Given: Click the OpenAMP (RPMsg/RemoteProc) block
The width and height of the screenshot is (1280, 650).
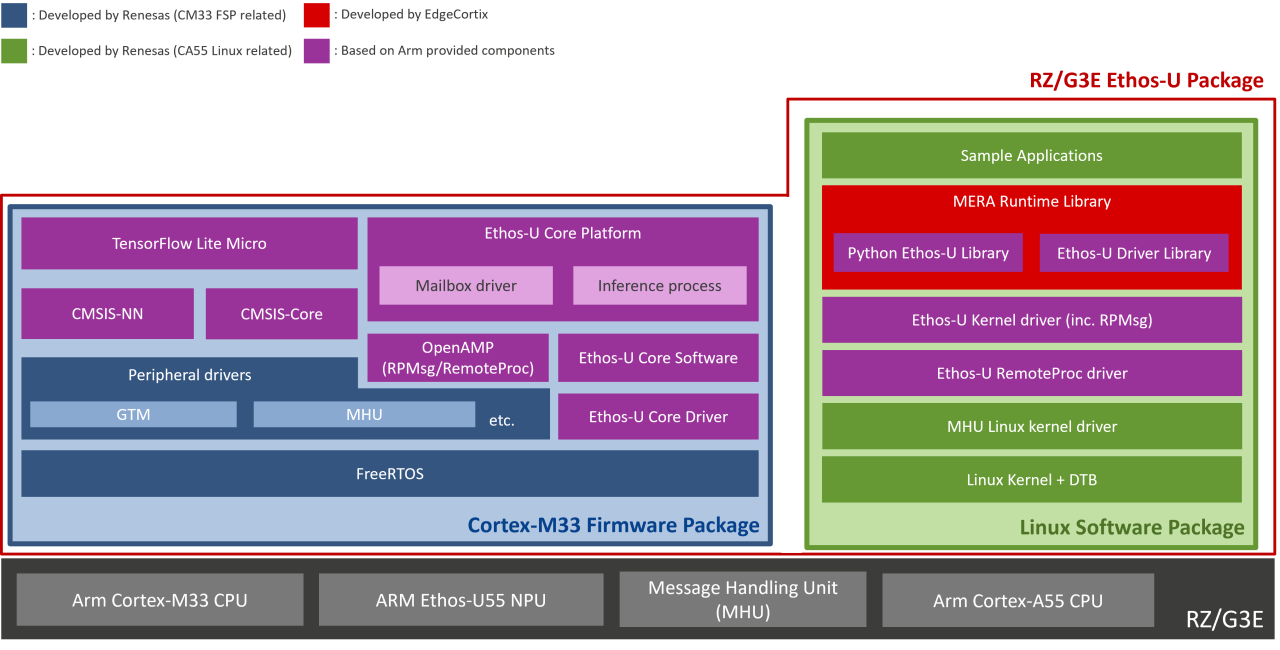Looking at the screenshot, I should point(458,357).
